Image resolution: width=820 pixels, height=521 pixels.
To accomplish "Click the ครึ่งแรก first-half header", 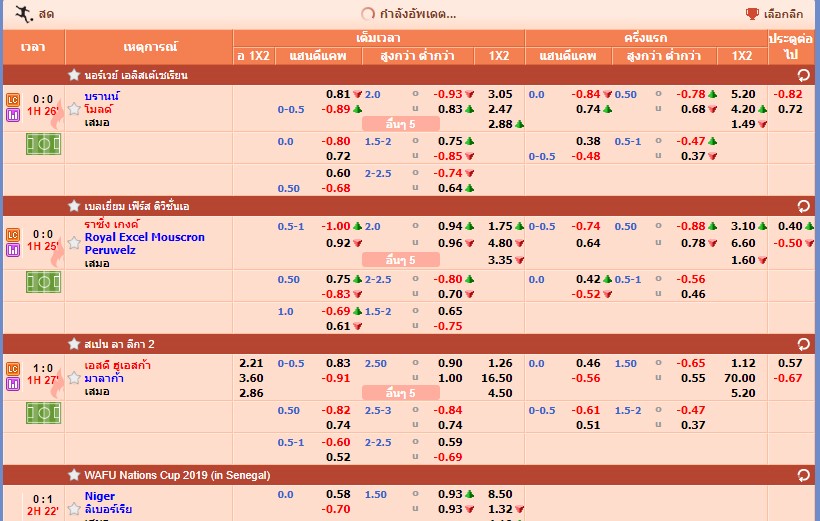I will tap(646, 38).
